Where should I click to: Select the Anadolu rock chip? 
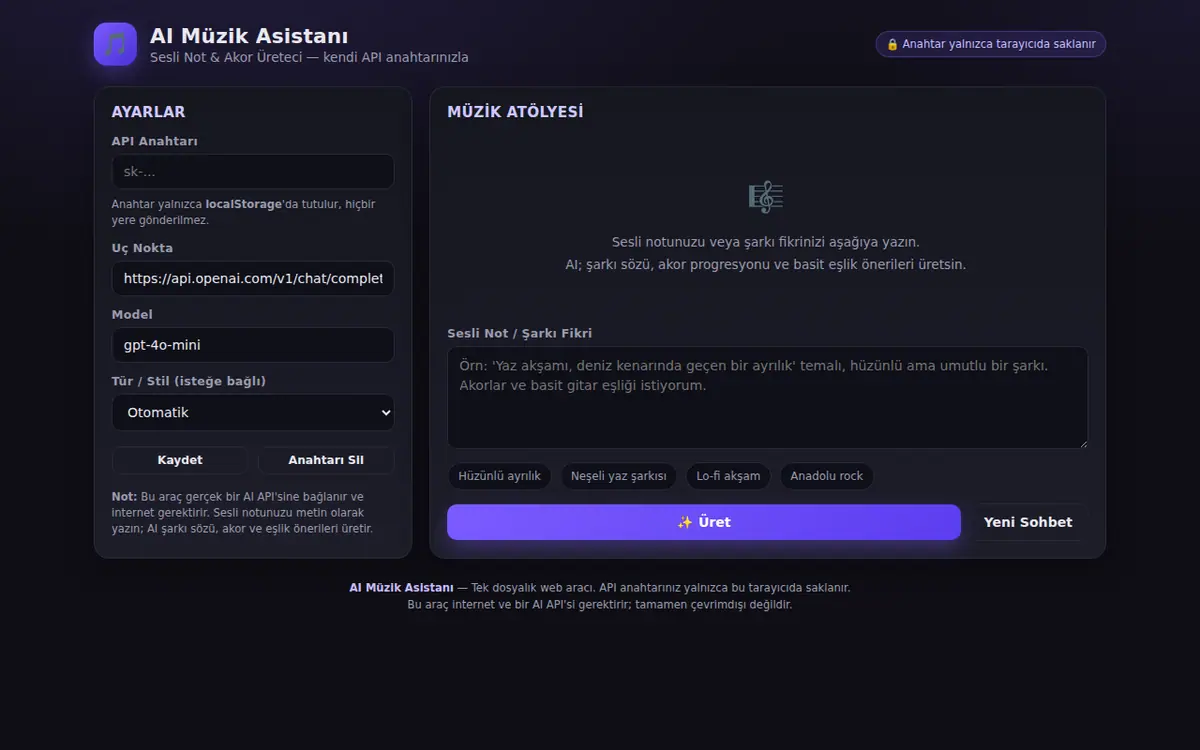826,476
